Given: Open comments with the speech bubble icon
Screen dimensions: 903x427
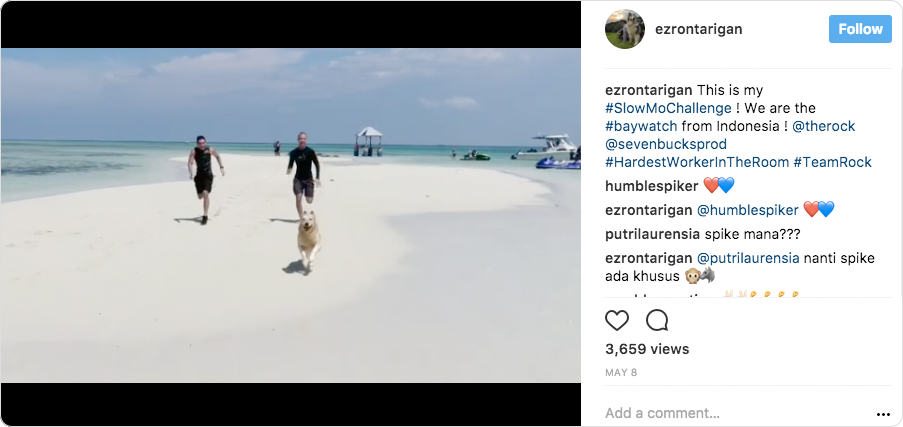Looking at the screenshot, I should click(x=657, y=321).
